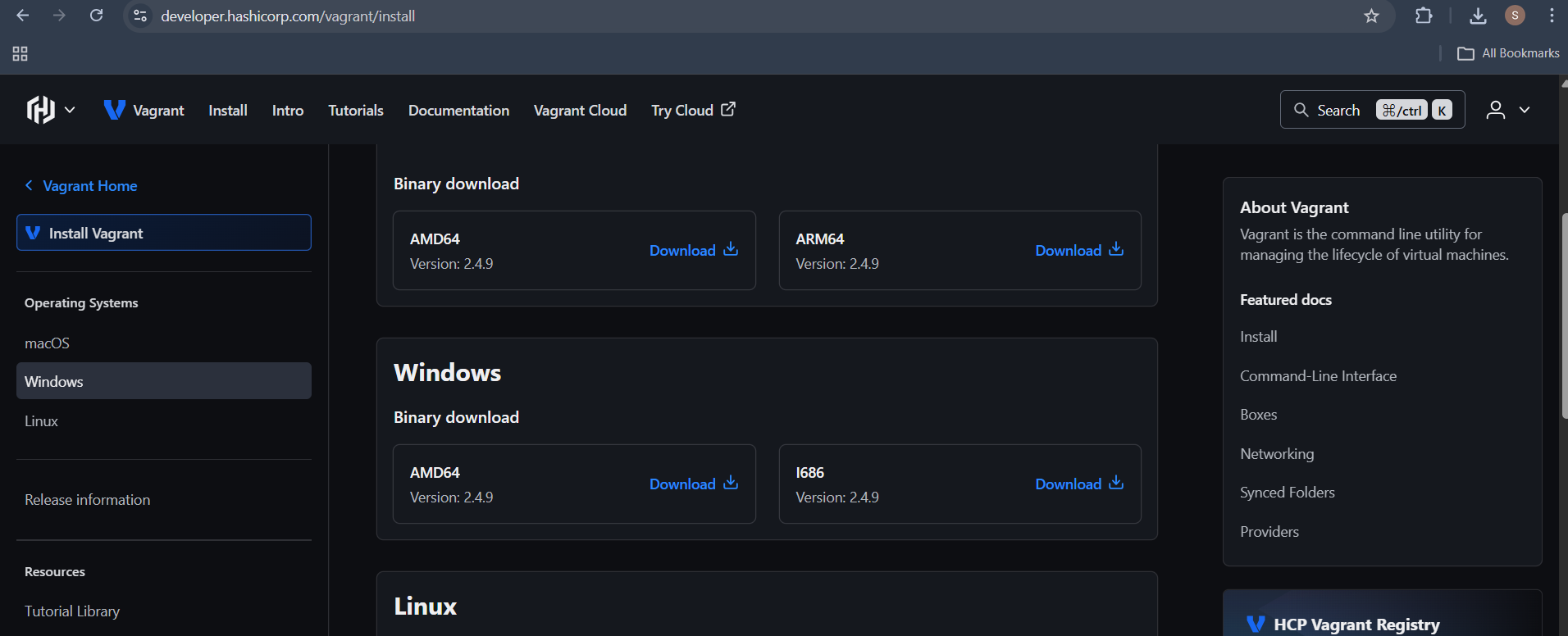Open Command-Line Interface featured doc

pos(1318,376)
